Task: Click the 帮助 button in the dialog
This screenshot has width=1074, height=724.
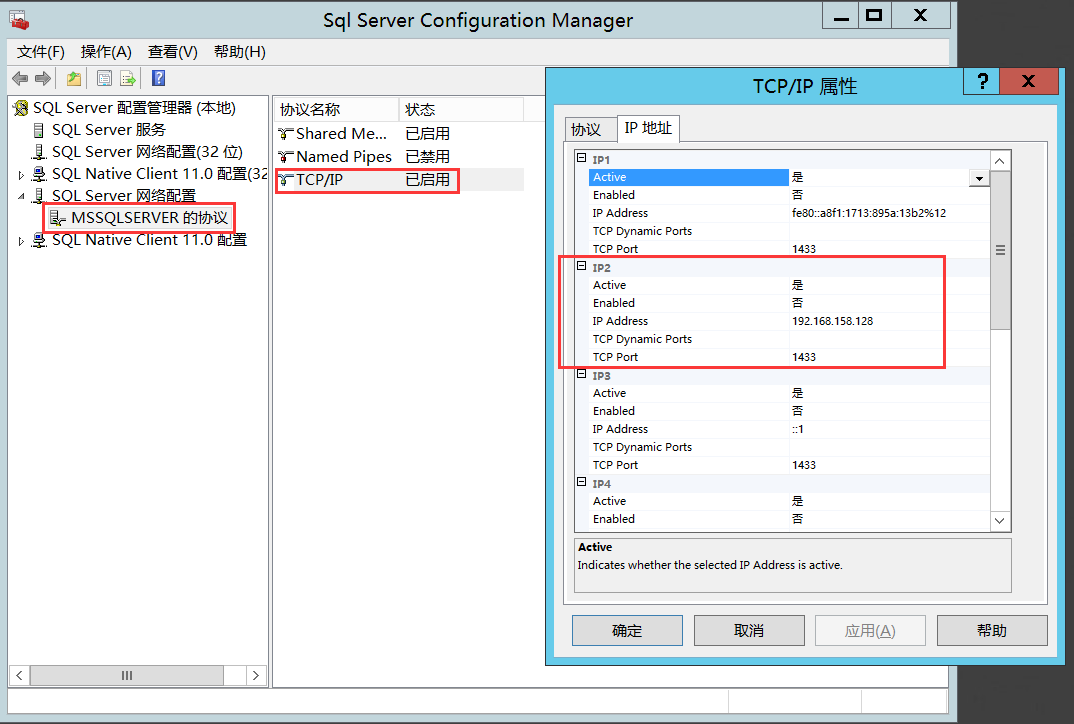Action: [x=992, y=630]
